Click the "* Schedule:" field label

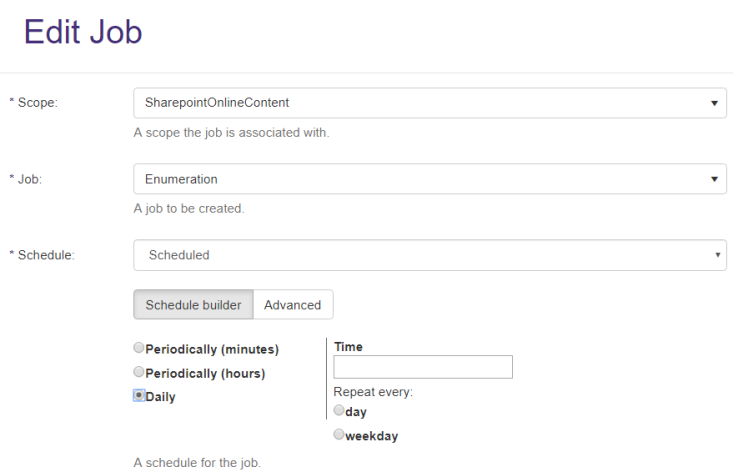(42, 255)
